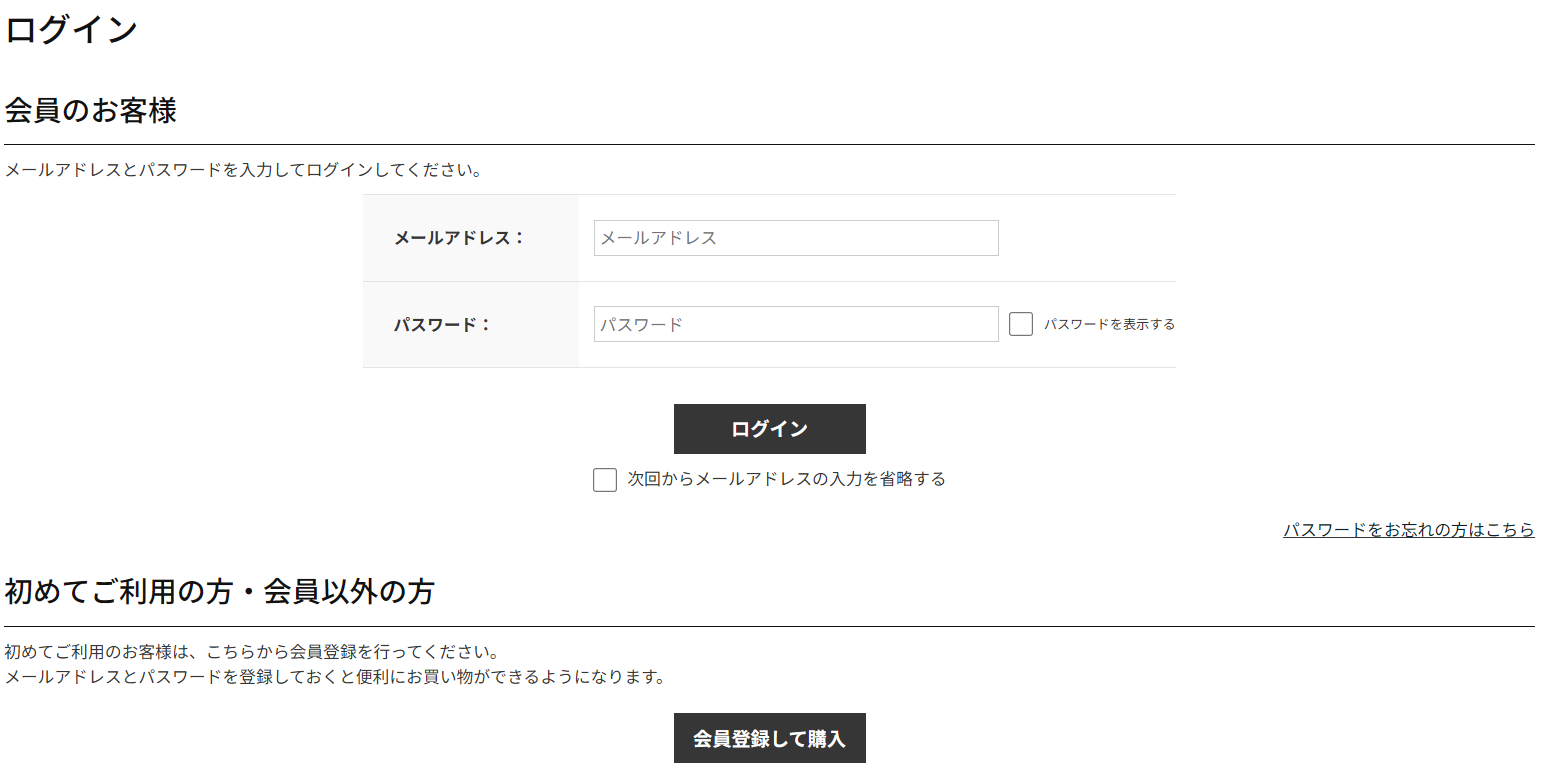Click the border between email and password rows
Viewport: 1550px width, 769px height.
(769, 281)
